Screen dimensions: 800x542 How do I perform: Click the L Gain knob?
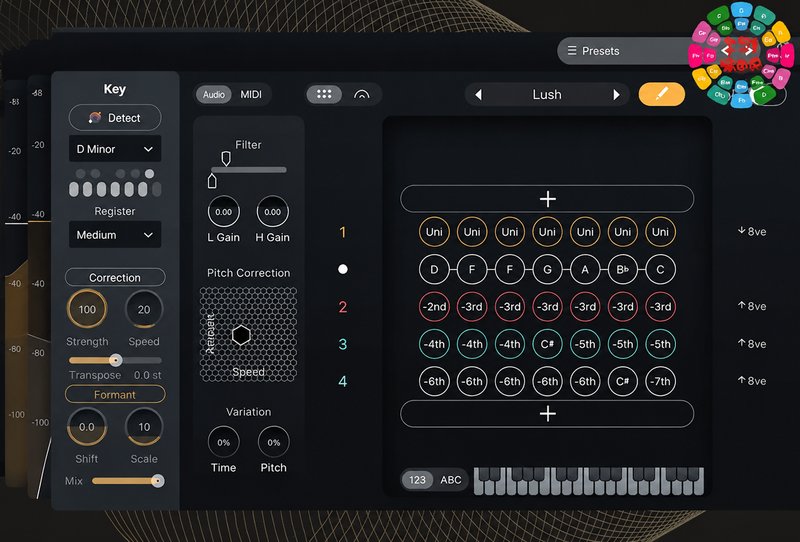(223, 212)
